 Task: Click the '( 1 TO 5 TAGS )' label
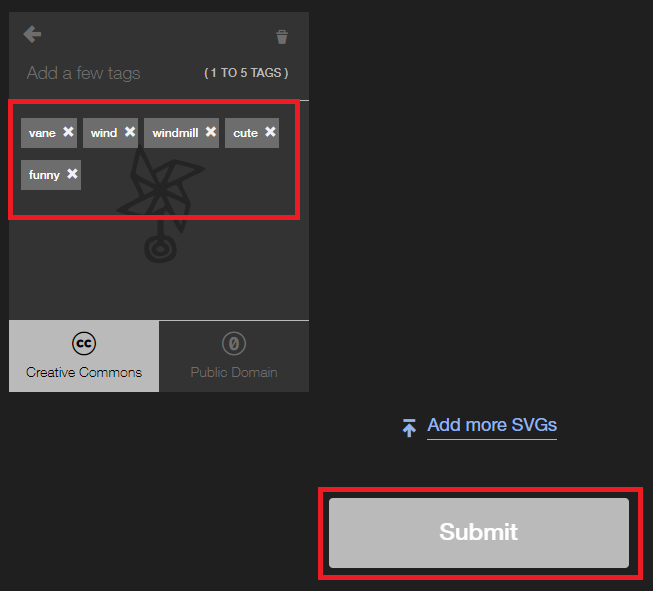pos(246,73)
